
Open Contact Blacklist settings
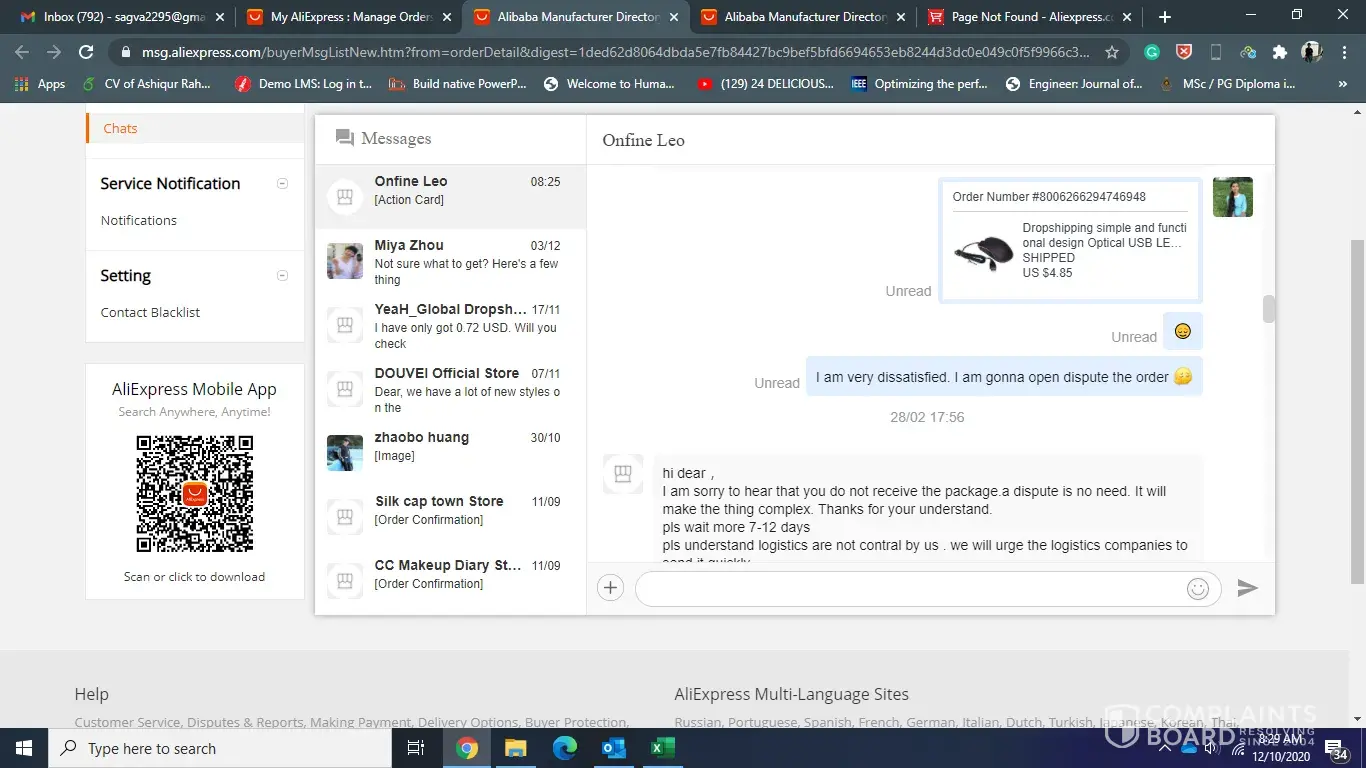[150, 312]
